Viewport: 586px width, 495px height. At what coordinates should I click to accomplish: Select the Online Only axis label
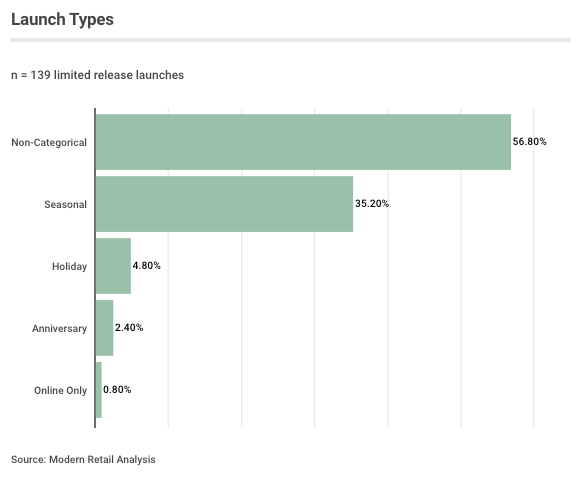[61, 390]
